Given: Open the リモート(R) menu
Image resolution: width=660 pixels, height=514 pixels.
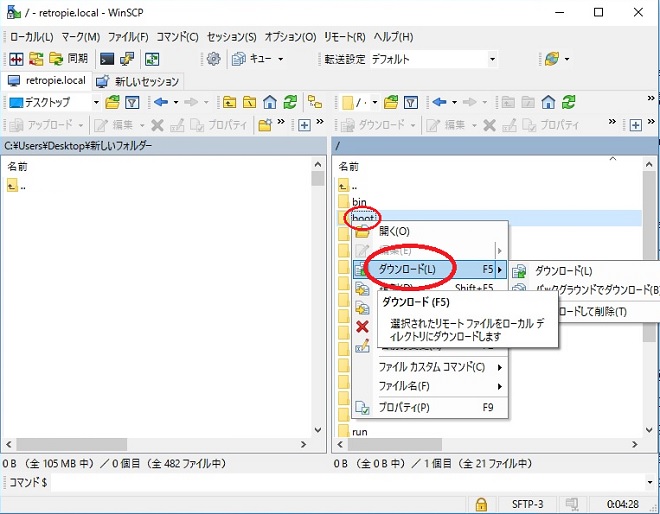Looking at the screenshot, I should click(344, 37).
